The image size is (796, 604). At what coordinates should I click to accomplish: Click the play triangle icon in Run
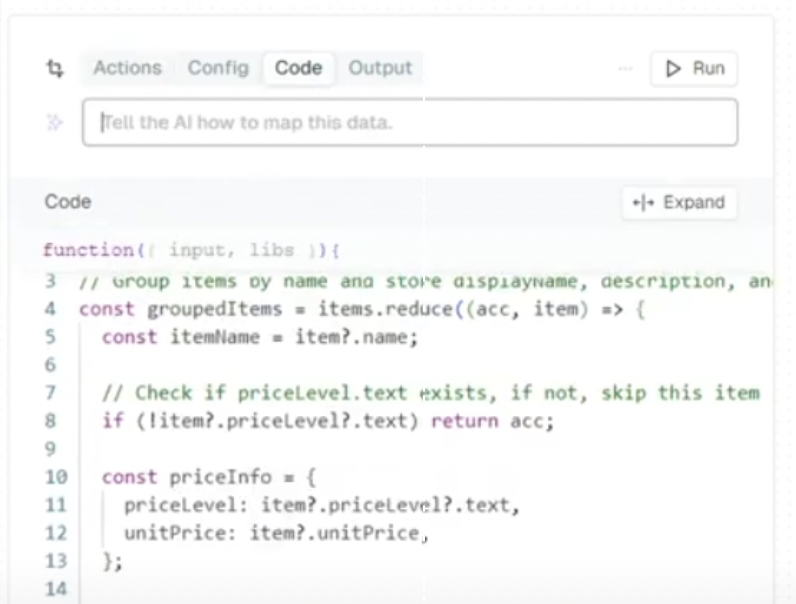pyautogui.click(x=673, y=69)
